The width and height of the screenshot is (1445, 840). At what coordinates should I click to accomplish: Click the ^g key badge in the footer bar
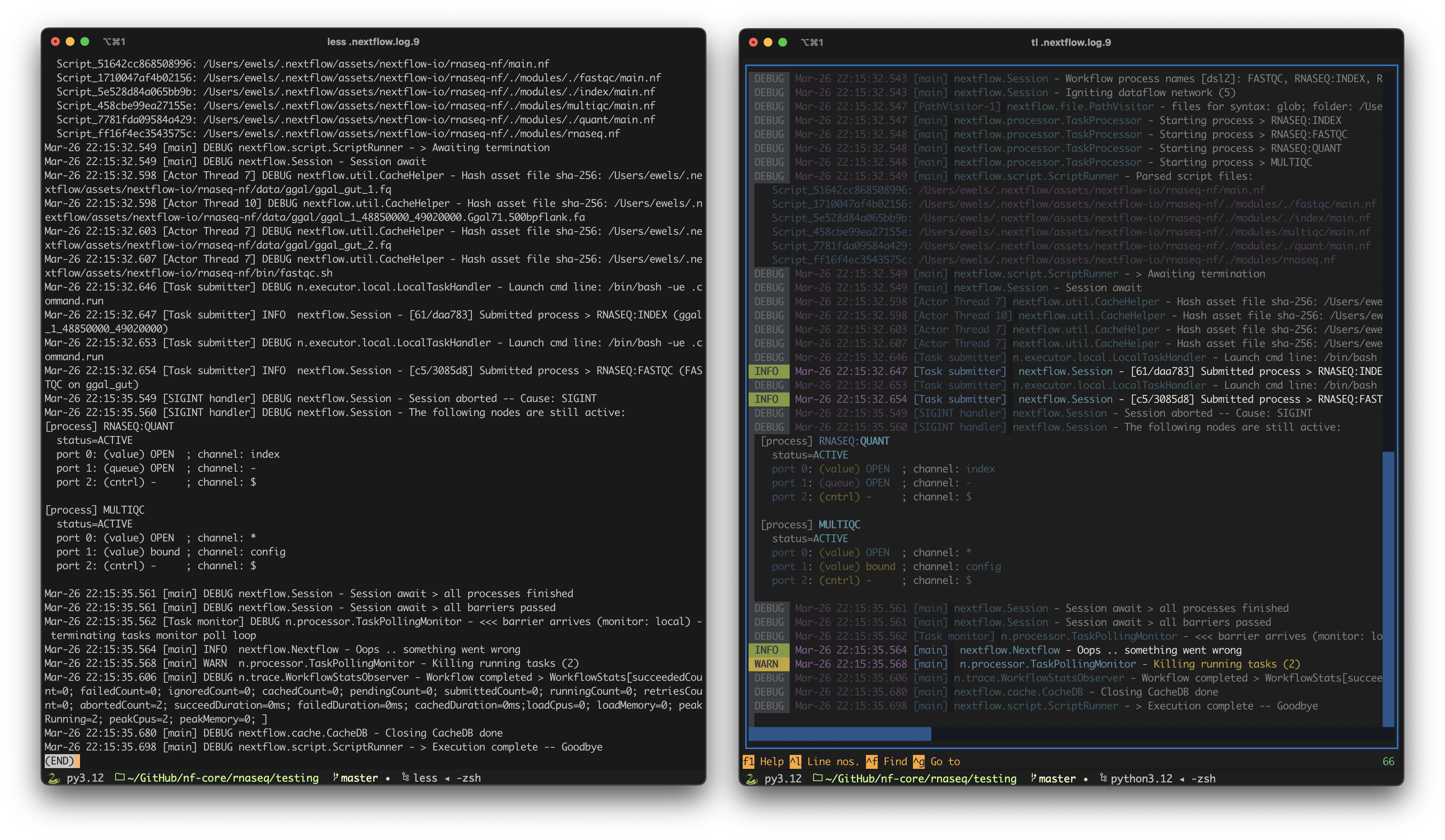pyautogui.click(x=920, y=762)
